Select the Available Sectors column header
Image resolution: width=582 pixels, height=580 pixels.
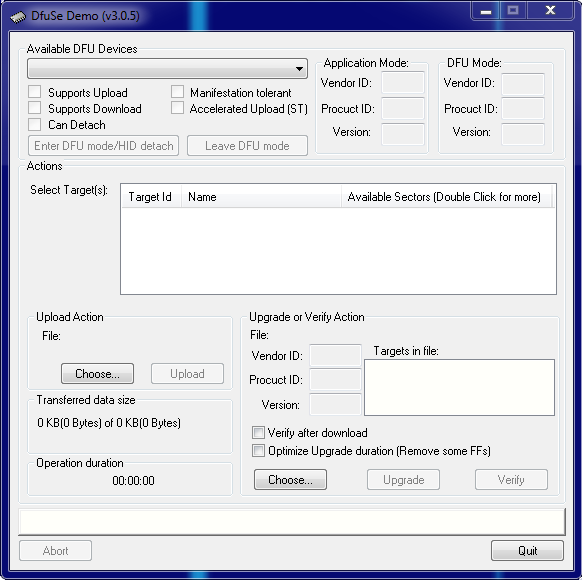446,197
